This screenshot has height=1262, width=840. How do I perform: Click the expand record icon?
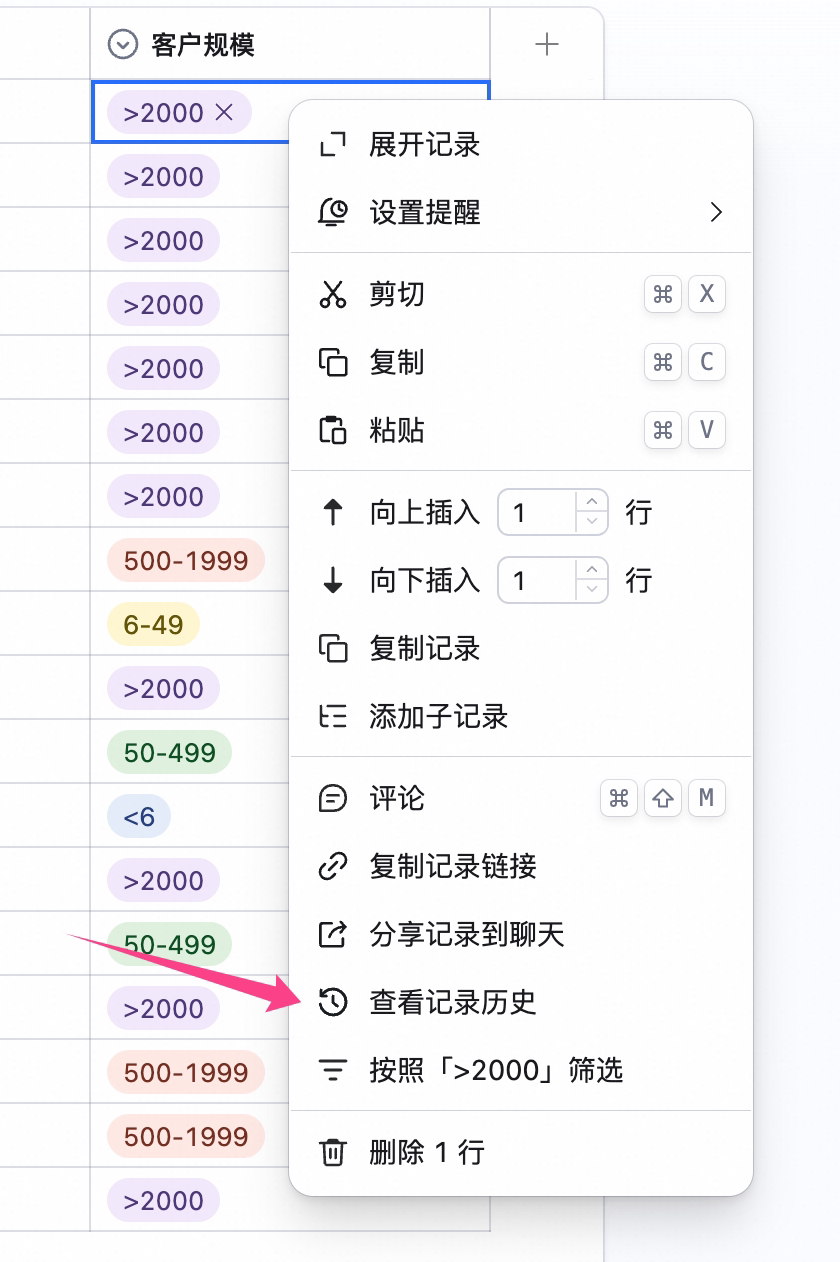tap(332, 145)
